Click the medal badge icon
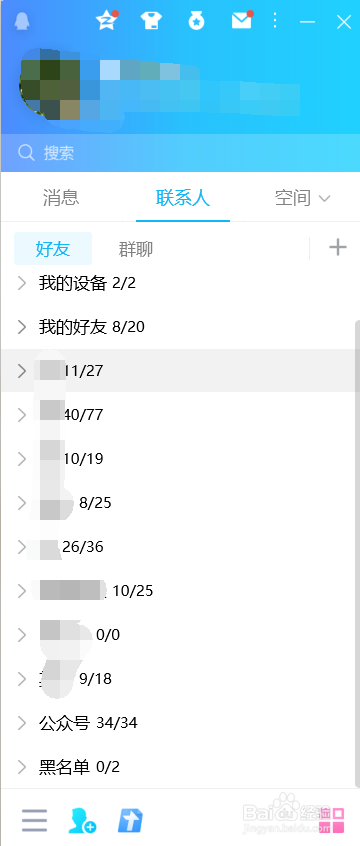 (196, 21)
